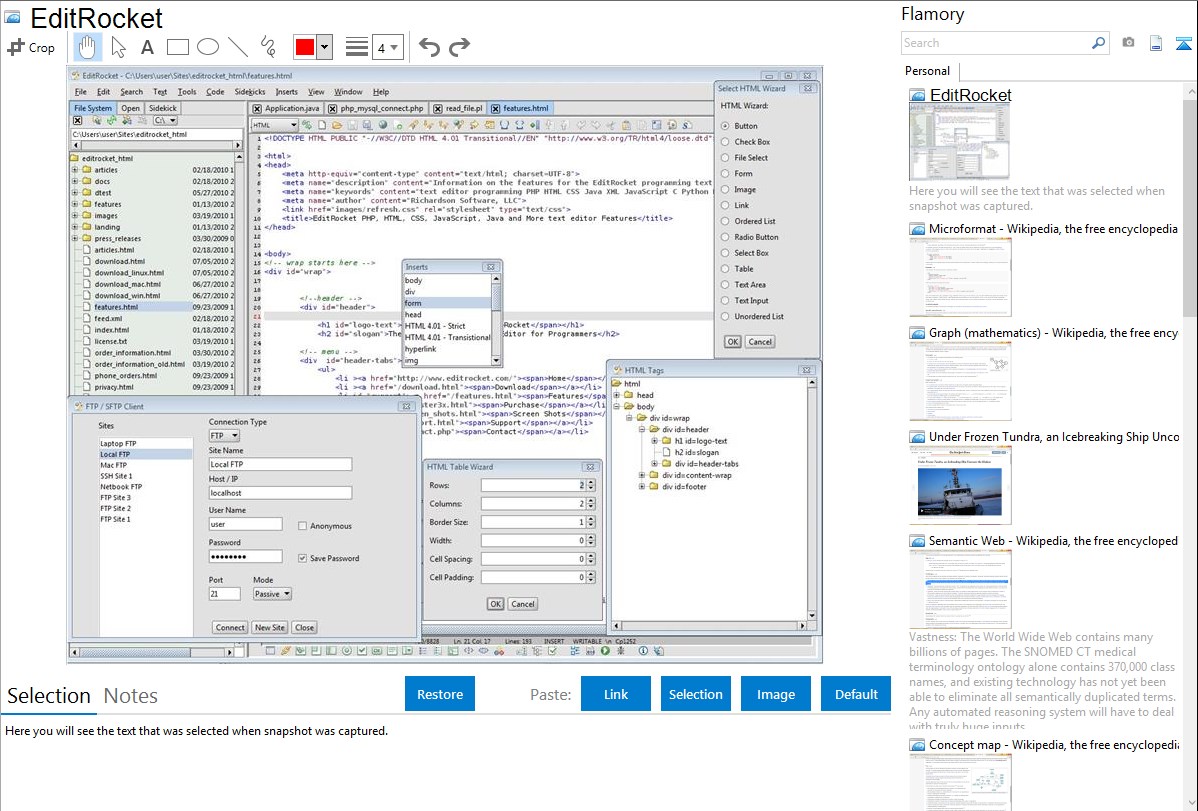Select features.html in the file tree

116,307
